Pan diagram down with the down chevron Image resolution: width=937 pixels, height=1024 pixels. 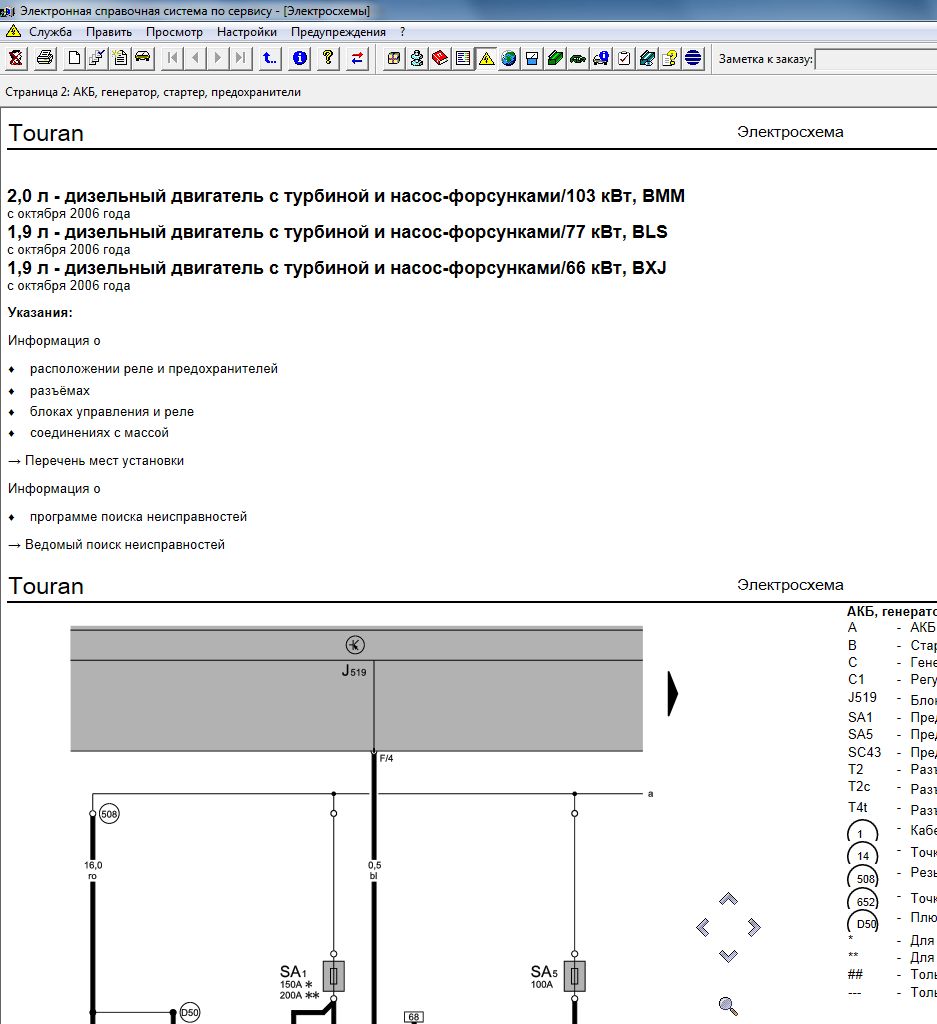click(x=728, y=955)
